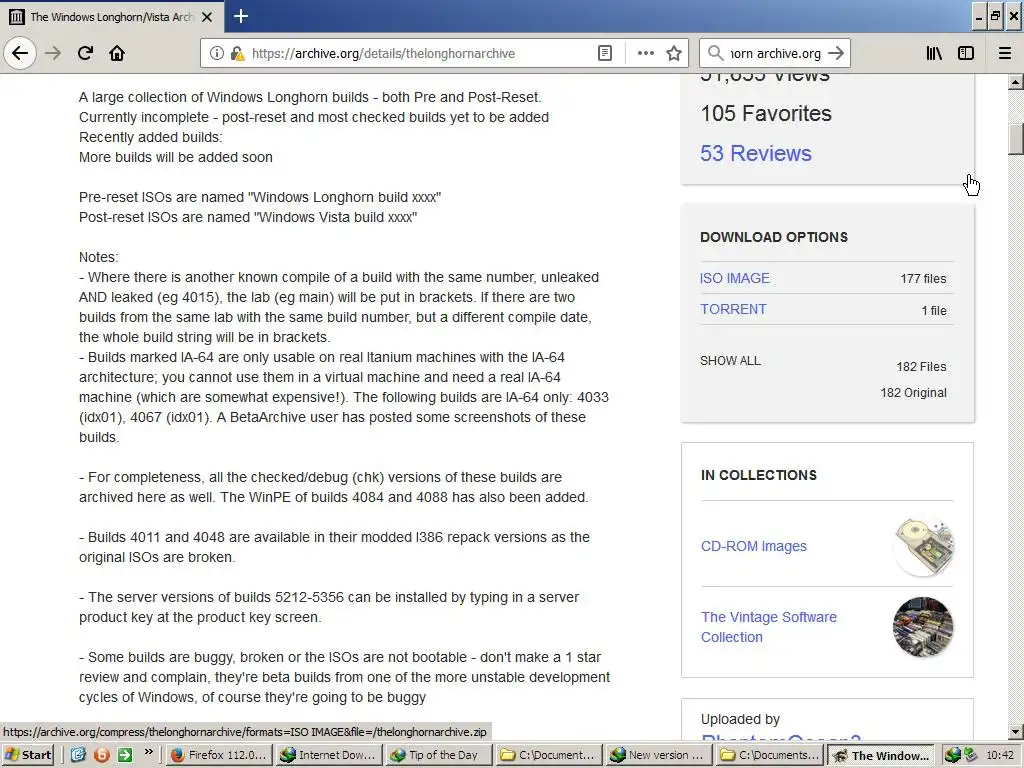Open the ISO IMAGE download option

tap(735, 278)
